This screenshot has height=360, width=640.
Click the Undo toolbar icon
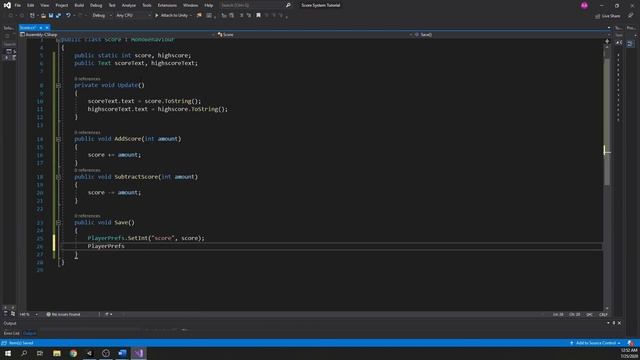click(x=68, y=16)
